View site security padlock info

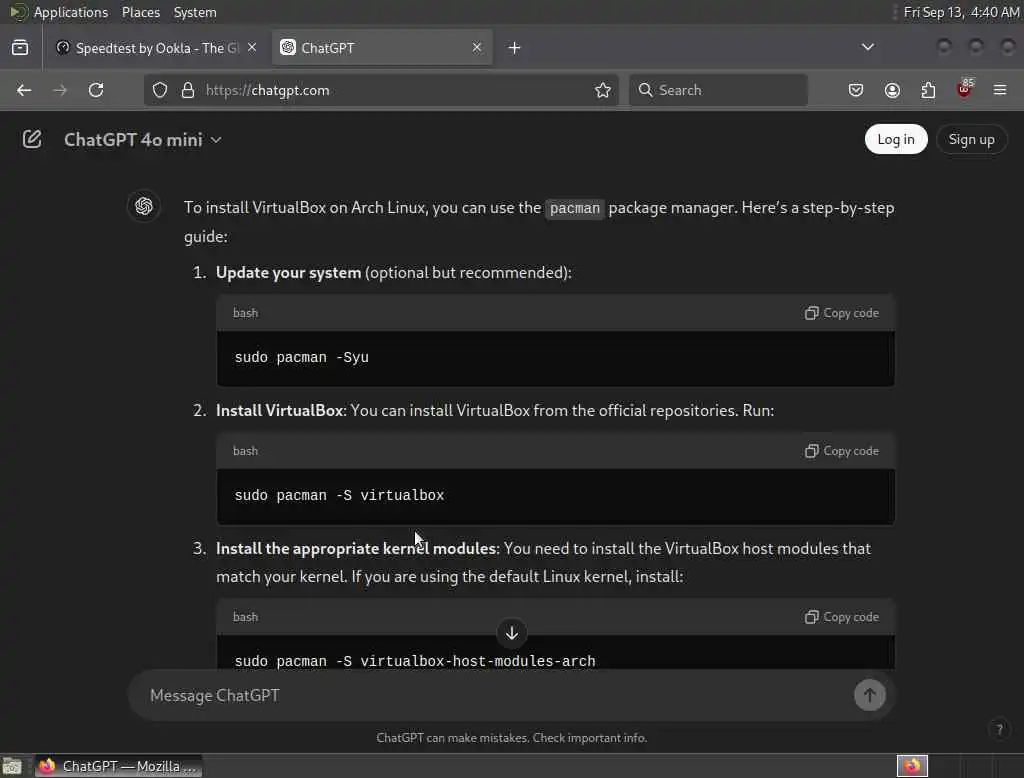coord(188,90)
